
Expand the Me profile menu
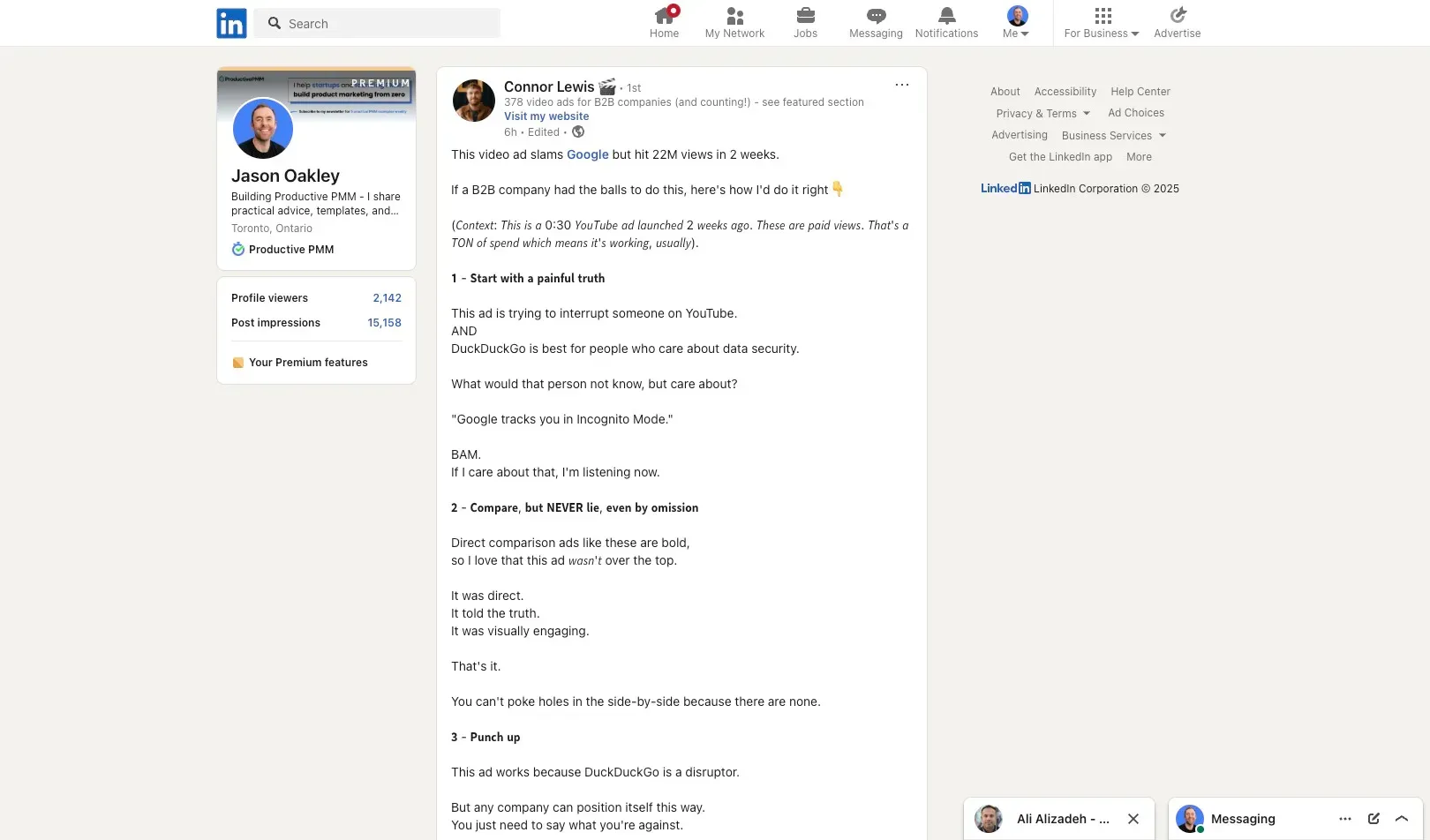pos(1016,23)
